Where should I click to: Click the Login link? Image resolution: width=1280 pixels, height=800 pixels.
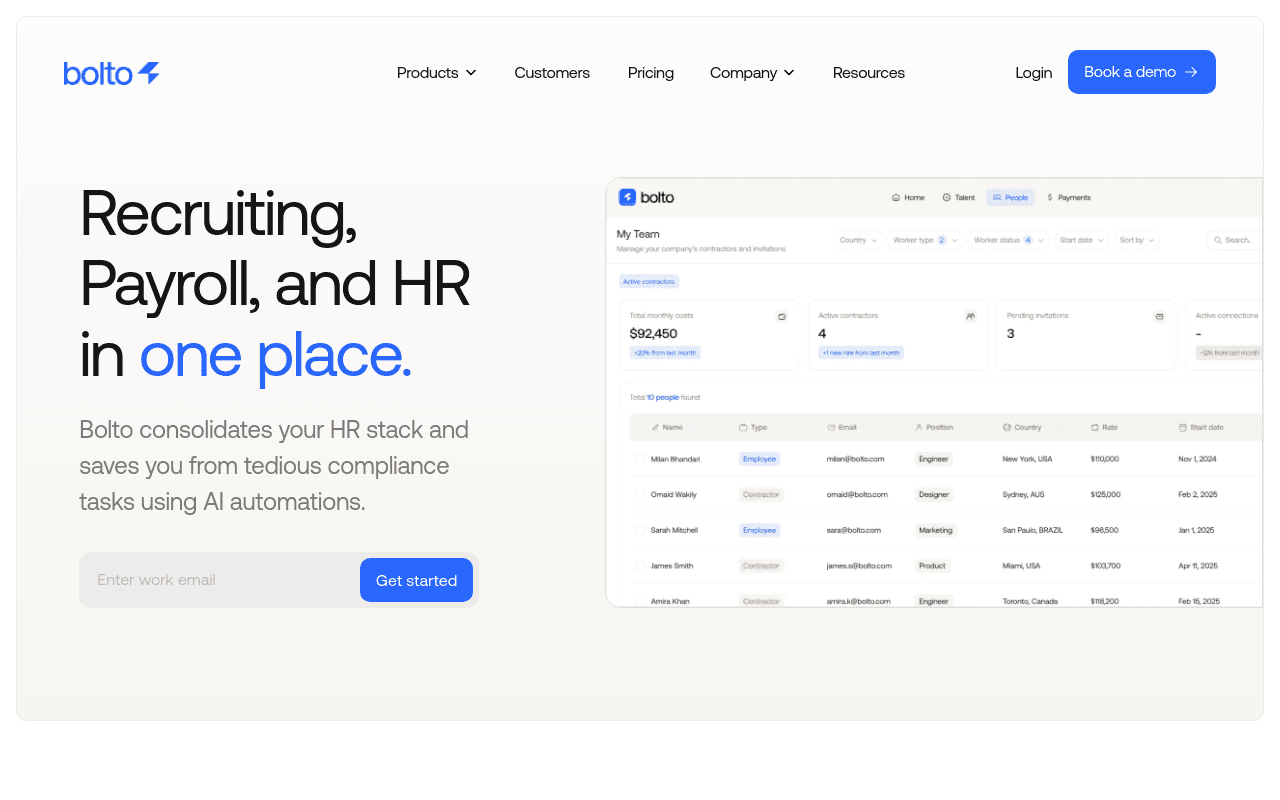pyautogui.click(x=1033, y=73)
